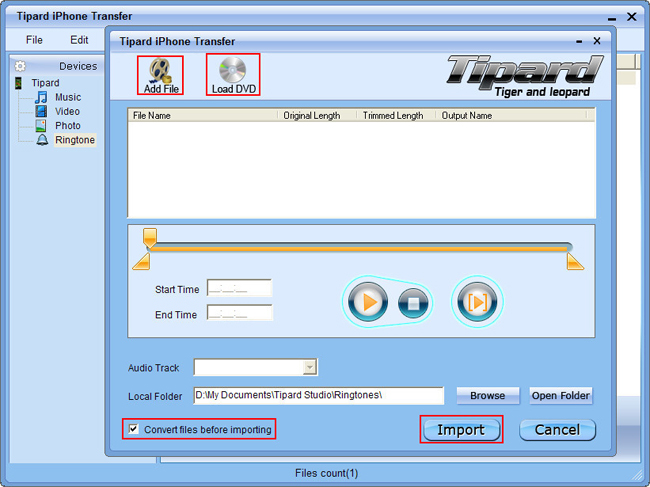Click the Import button
Screen dimensions: 650x487
click(x=461, y=430)
